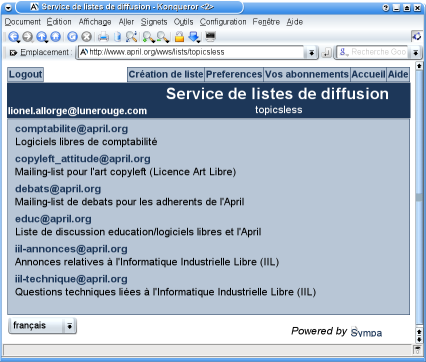The height and width of the screenshot is (362, 426).
Task: Click the lionel.allorge@lunerouge.com text
Action: 77,111
